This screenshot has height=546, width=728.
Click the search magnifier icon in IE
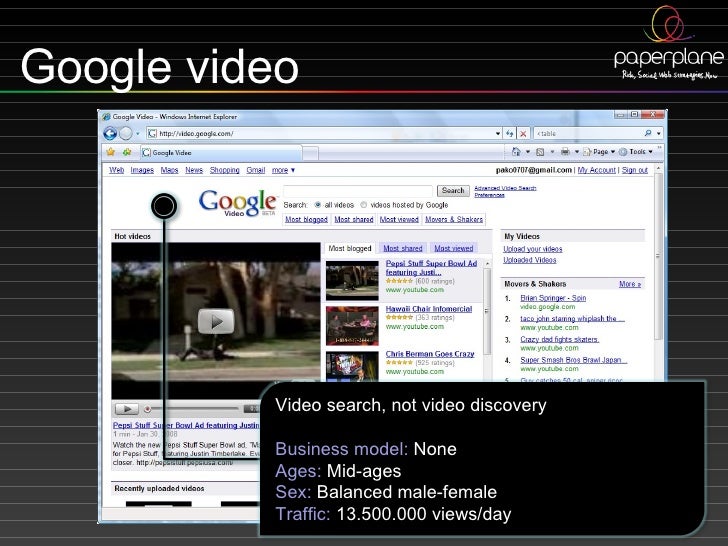[x=648, y=133]
